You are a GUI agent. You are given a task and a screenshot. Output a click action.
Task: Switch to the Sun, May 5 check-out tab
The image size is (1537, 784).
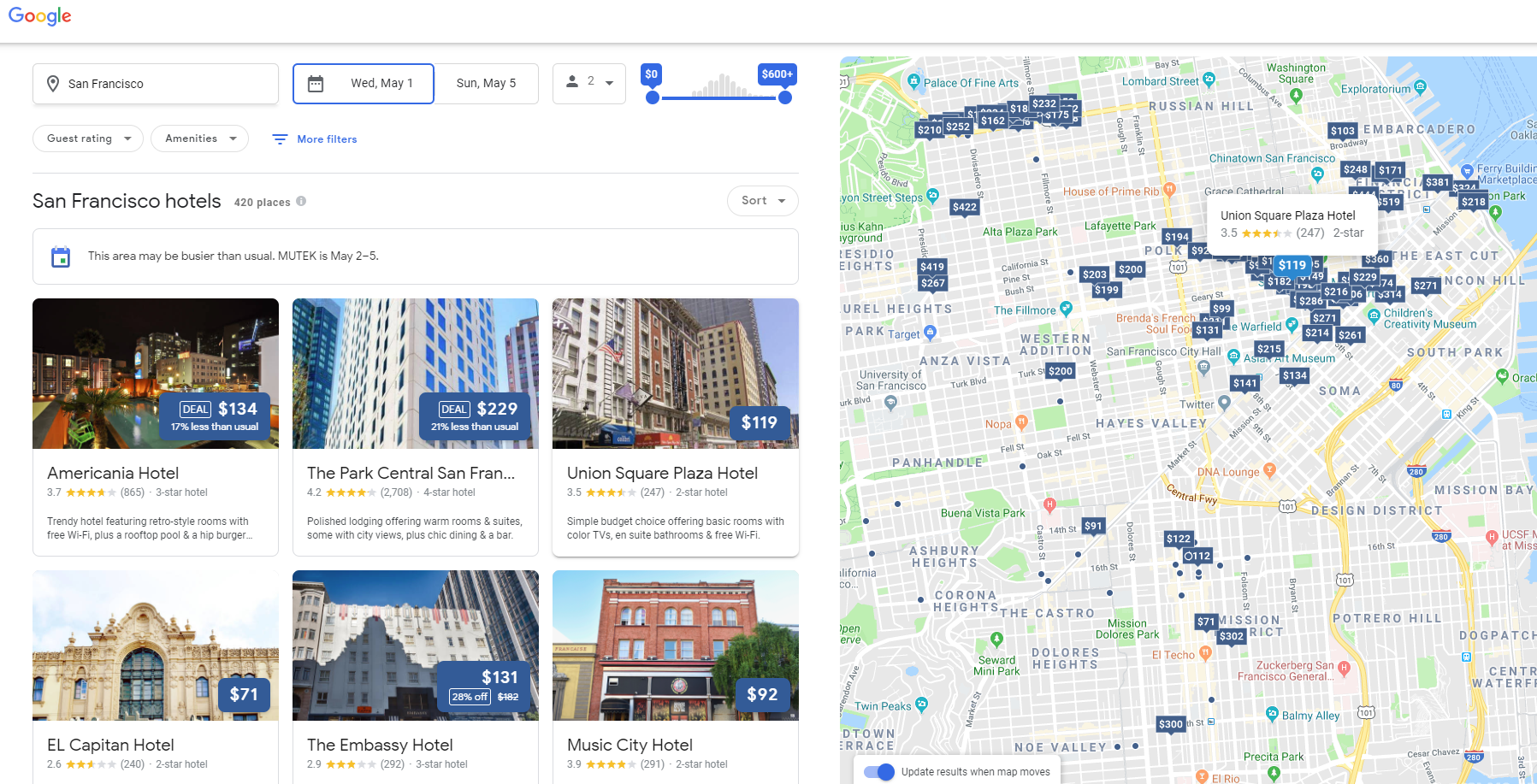point(487,83)
